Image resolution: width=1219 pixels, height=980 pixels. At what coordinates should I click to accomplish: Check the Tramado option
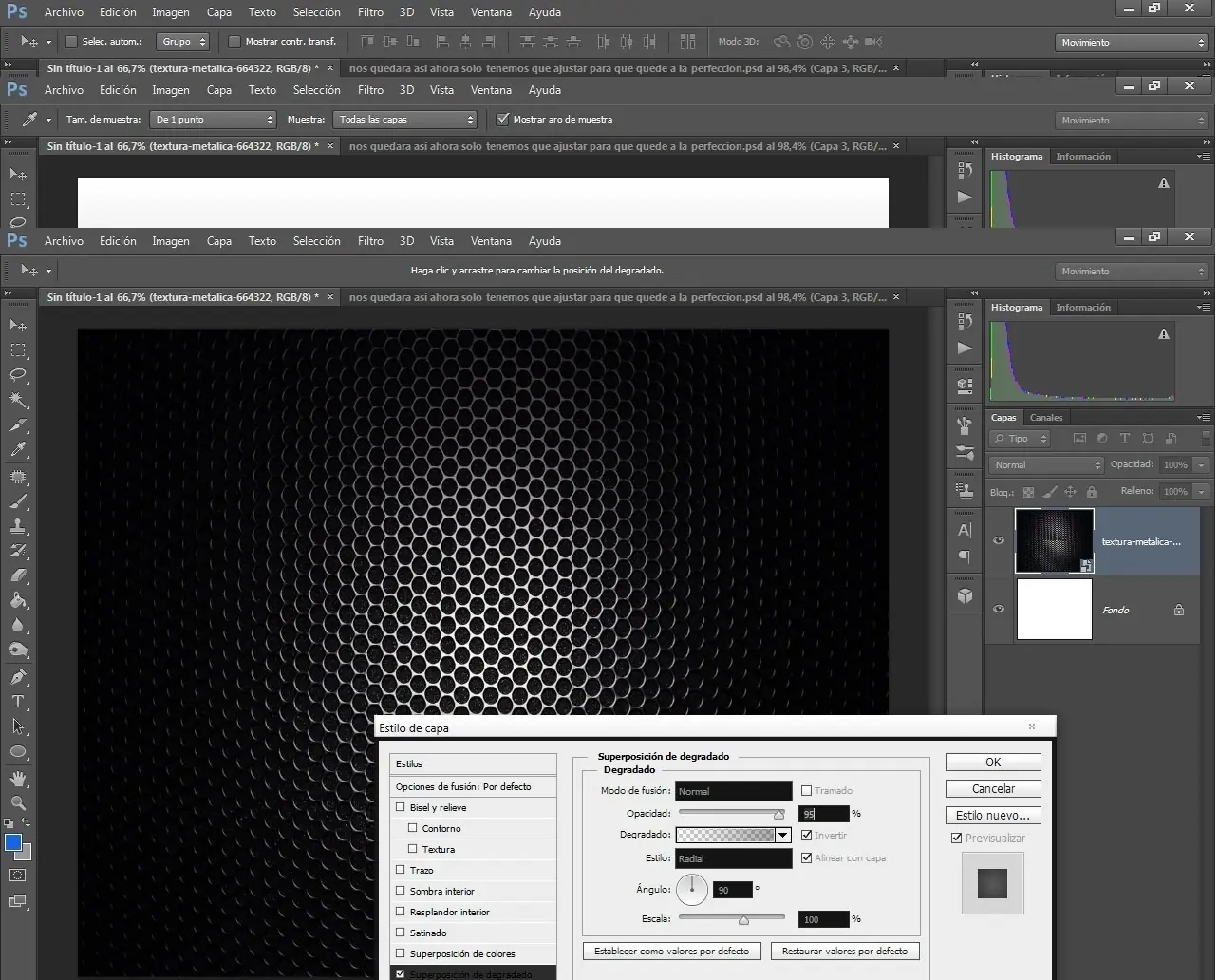click(x=806, y=790)
